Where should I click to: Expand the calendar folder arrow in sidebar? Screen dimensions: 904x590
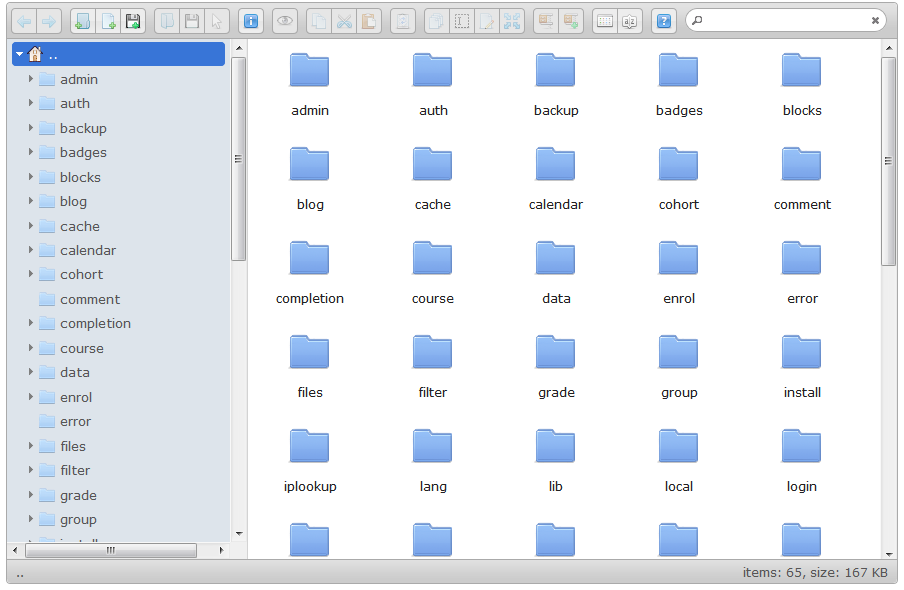tap(31, 250)
